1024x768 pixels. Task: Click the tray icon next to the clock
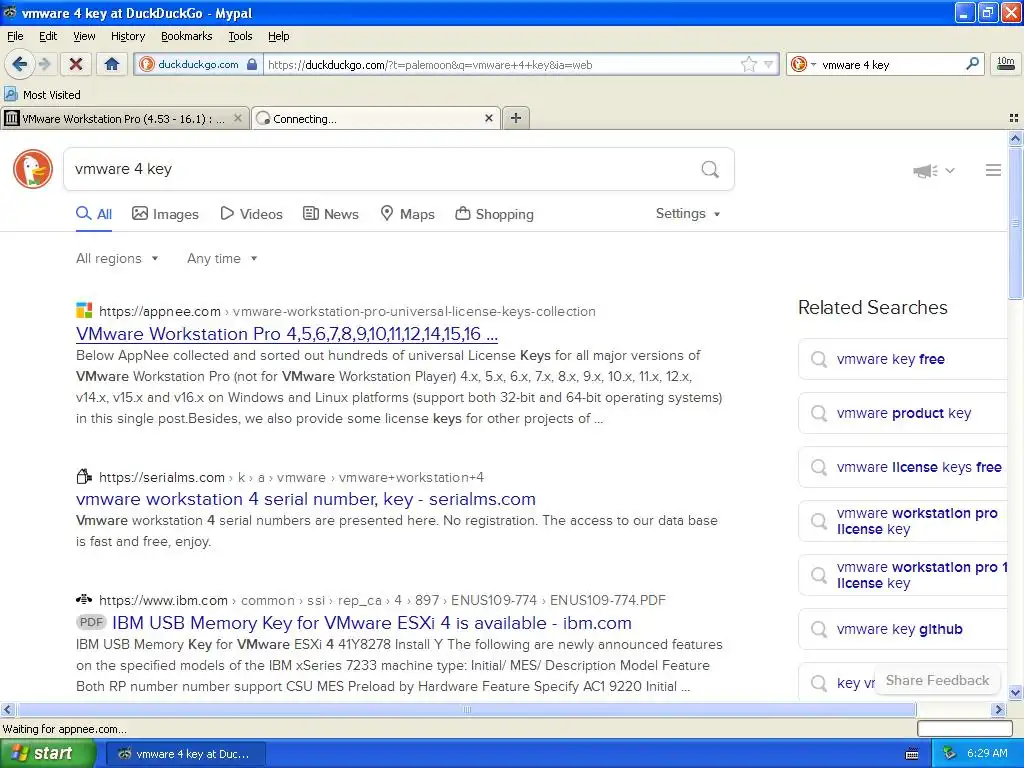click(950, 754)
